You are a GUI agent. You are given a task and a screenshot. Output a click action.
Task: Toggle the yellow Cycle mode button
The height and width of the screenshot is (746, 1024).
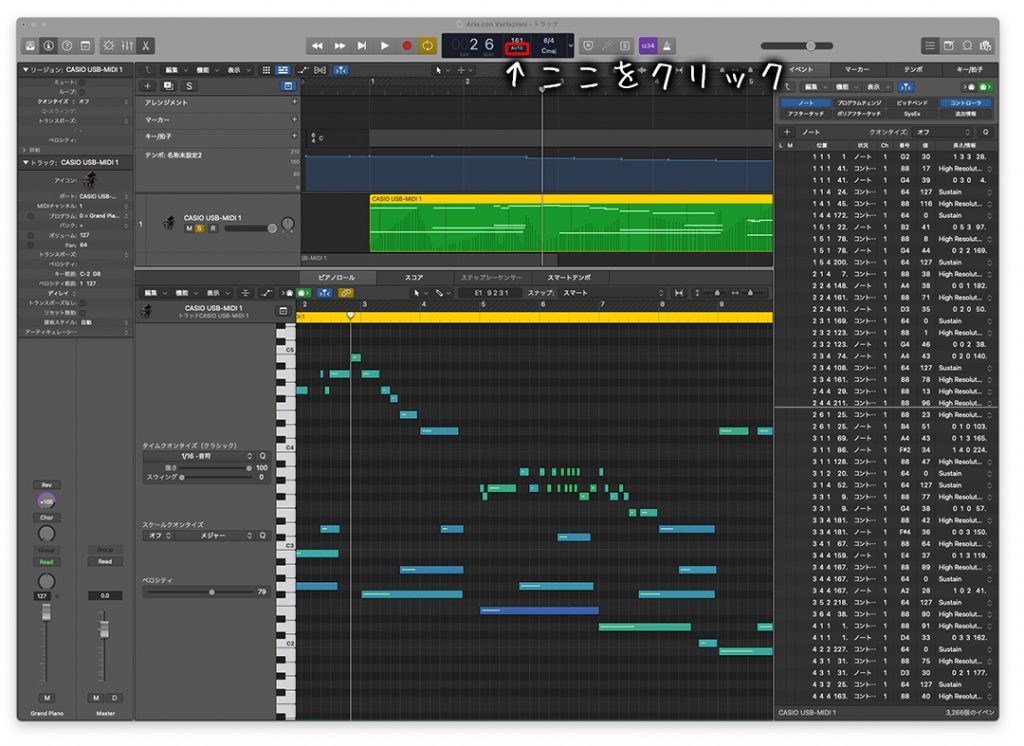click(427, 46)
